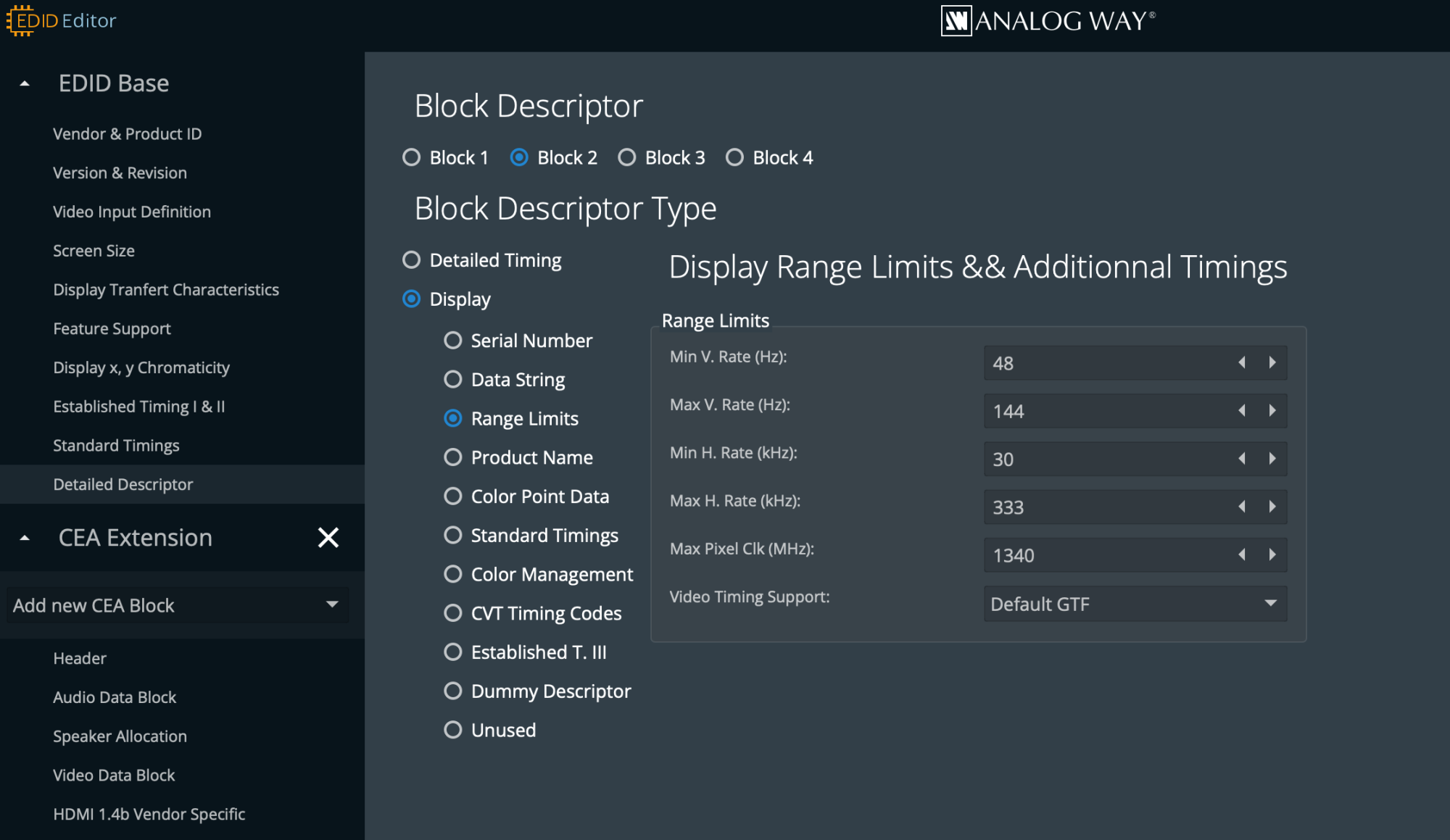1450x840 pixels.
Task: Collapse the EDID Base section
Action: 25,83
